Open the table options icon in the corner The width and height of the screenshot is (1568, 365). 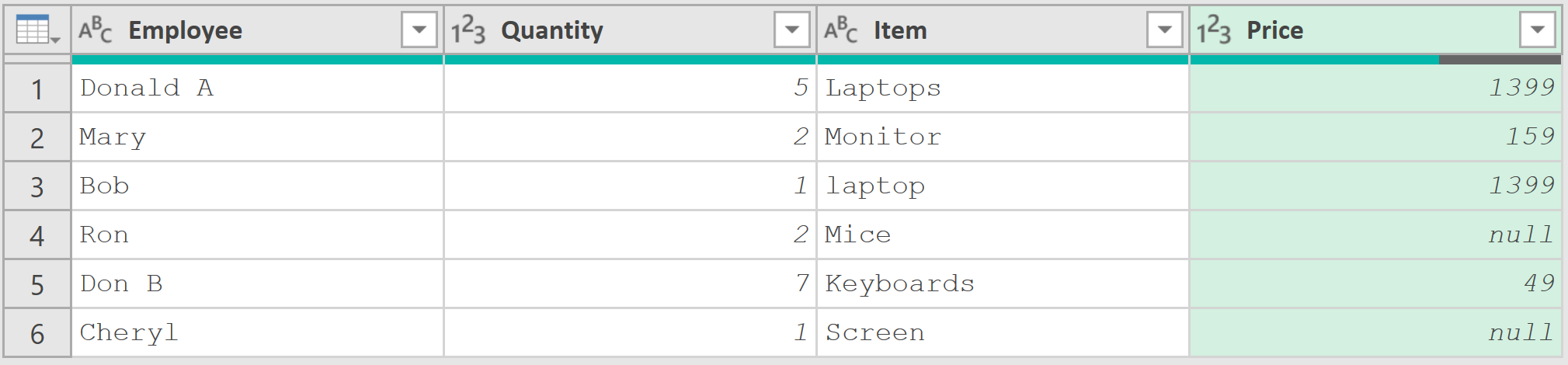click(x=37, y=30)
